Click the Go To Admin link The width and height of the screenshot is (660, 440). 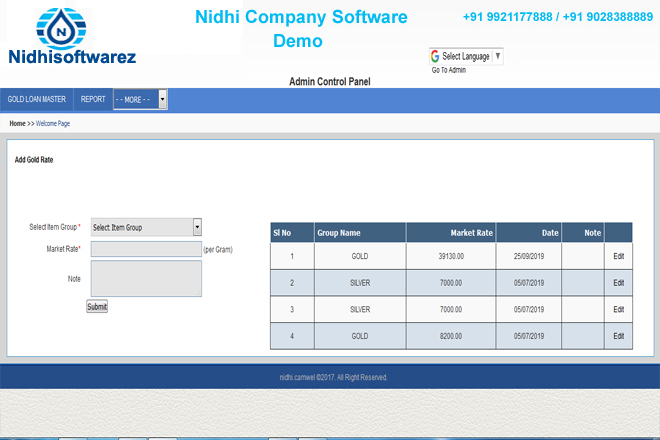449,70
